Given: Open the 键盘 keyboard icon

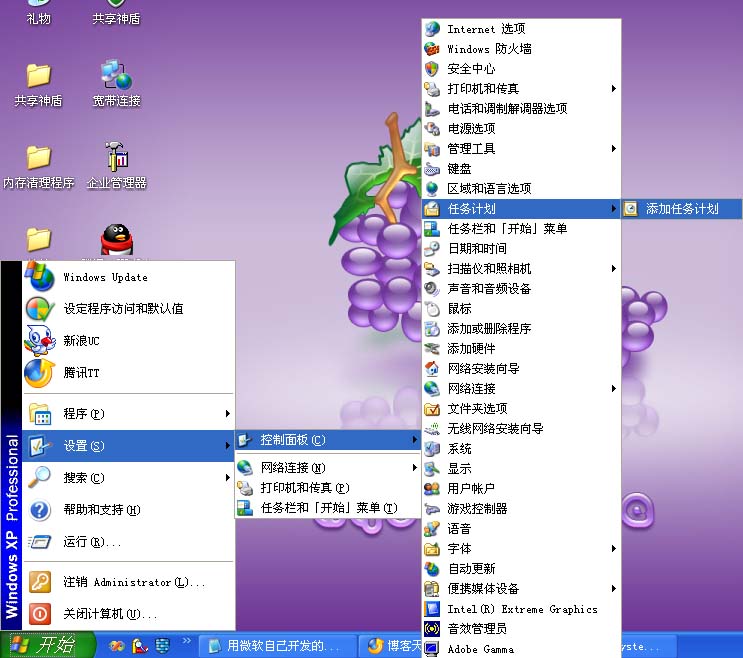Looking at the screenshot, I should [432, 169].
